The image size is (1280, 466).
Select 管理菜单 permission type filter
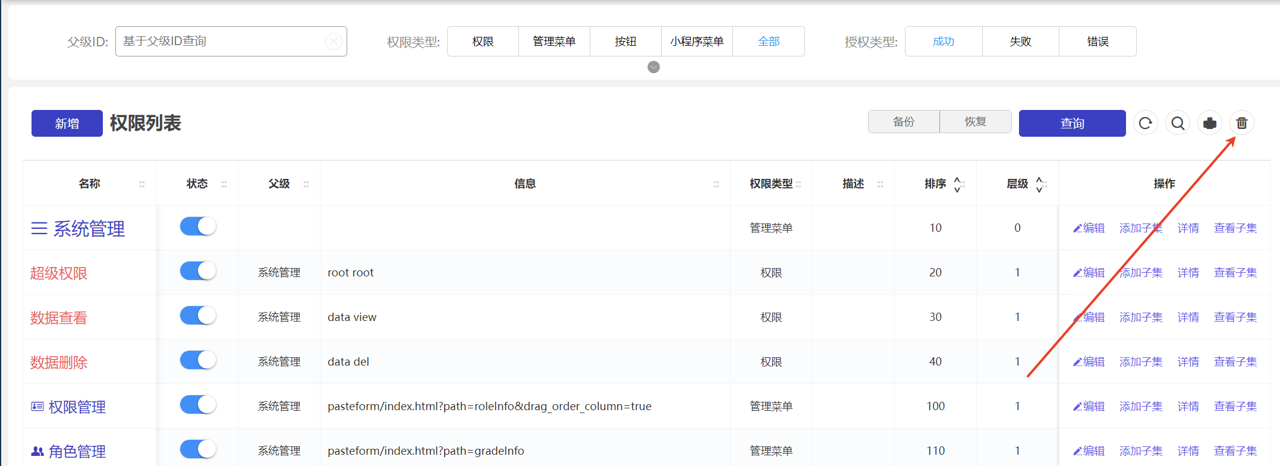click(x=554, y=41)
